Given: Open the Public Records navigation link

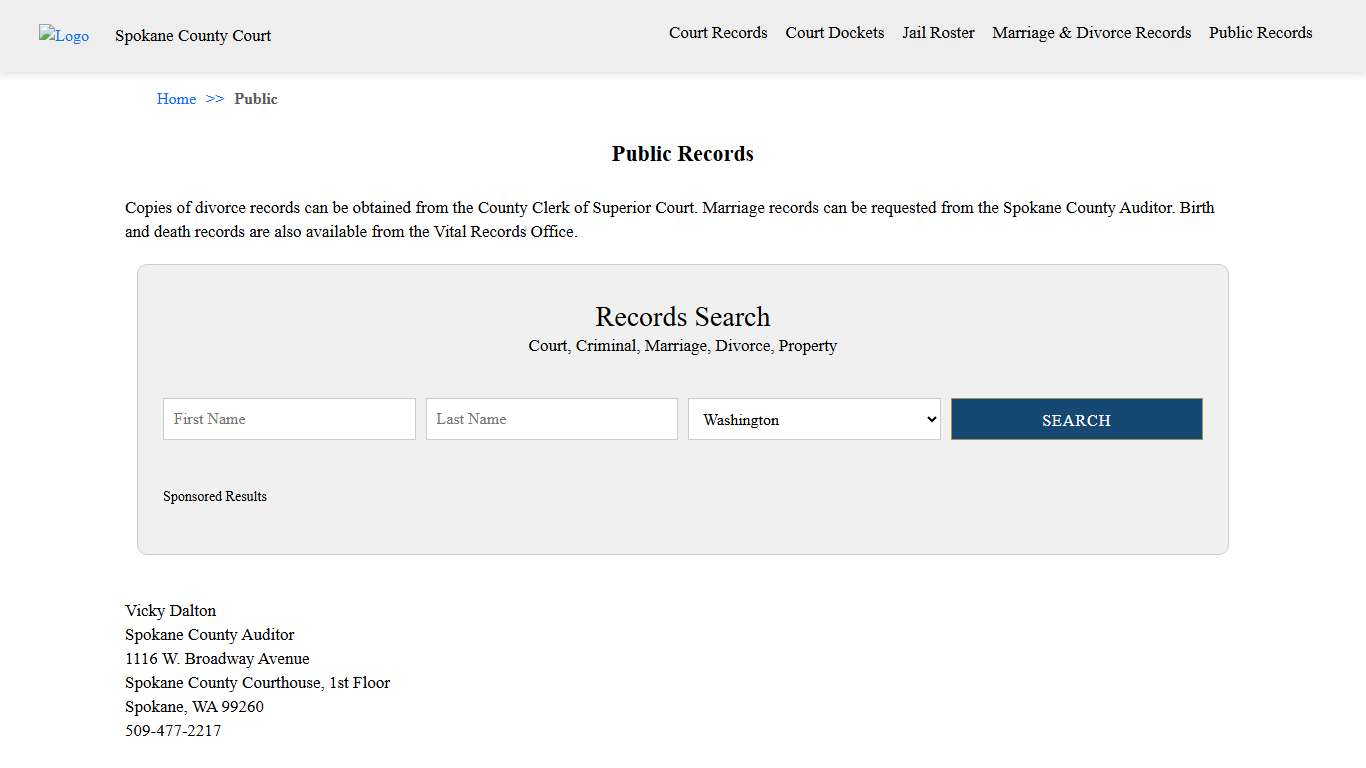Looking at the screenshot, I should click(x=1260, y=32).
